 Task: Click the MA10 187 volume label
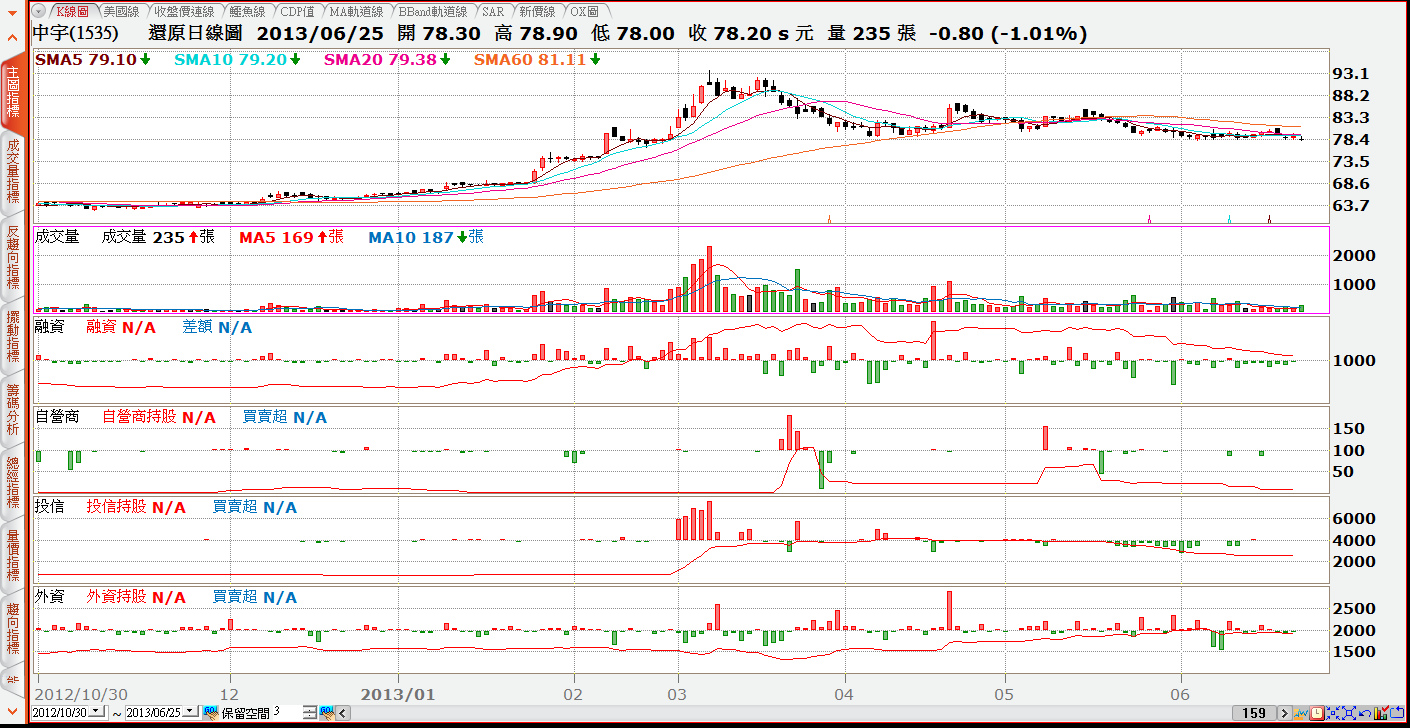pos(426,237)
